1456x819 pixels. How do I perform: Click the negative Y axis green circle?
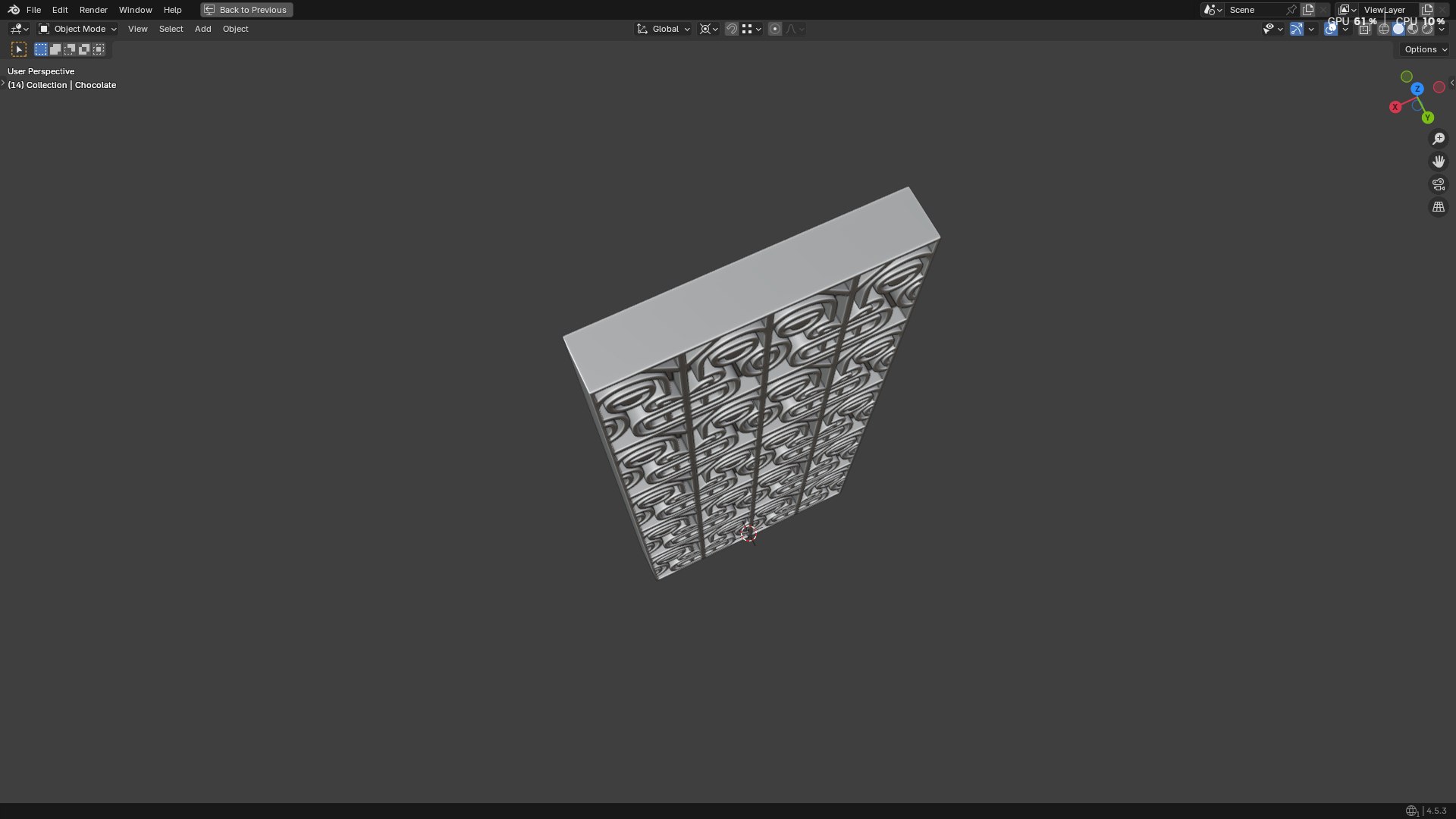point(1406,77)
